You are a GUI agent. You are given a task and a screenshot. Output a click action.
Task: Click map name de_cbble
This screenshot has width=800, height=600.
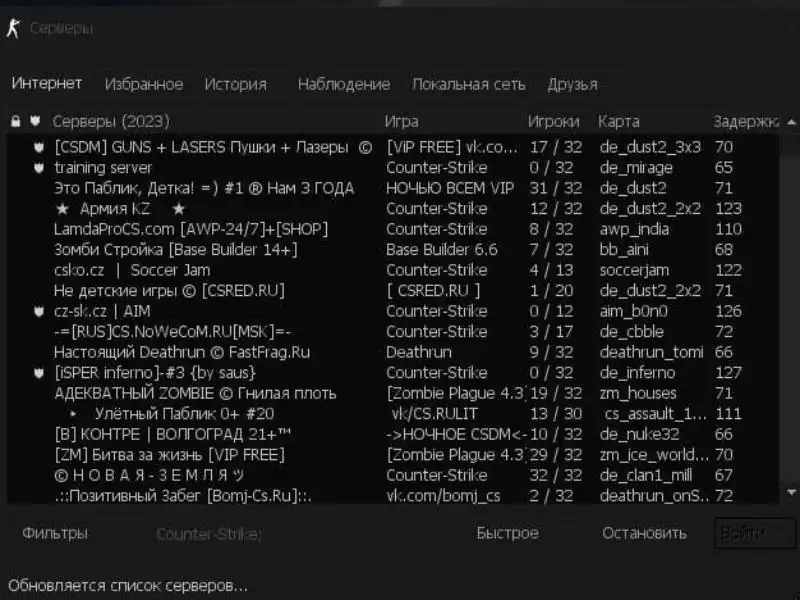pos(632,332)
